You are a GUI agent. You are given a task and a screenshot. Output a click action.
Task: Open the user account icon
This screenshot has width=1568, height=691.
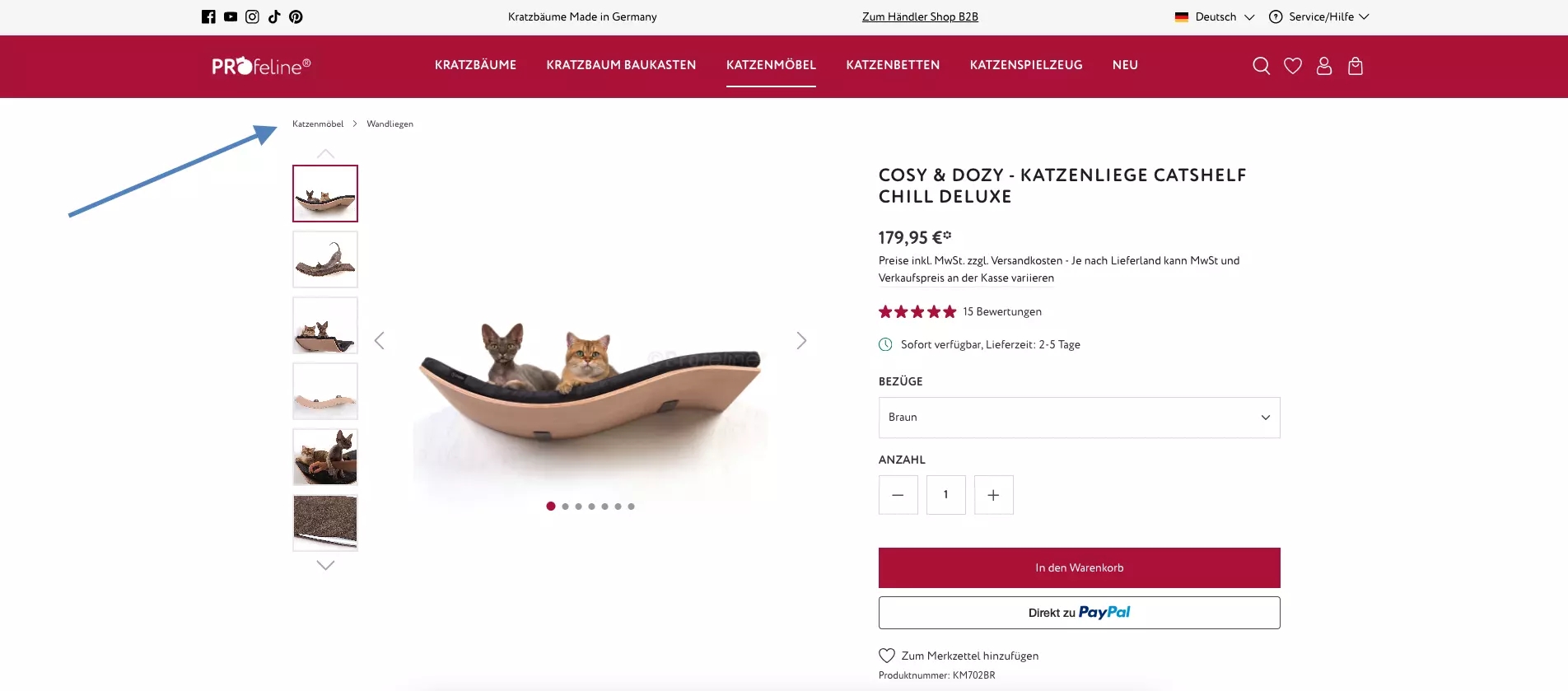pos(1324,66)
